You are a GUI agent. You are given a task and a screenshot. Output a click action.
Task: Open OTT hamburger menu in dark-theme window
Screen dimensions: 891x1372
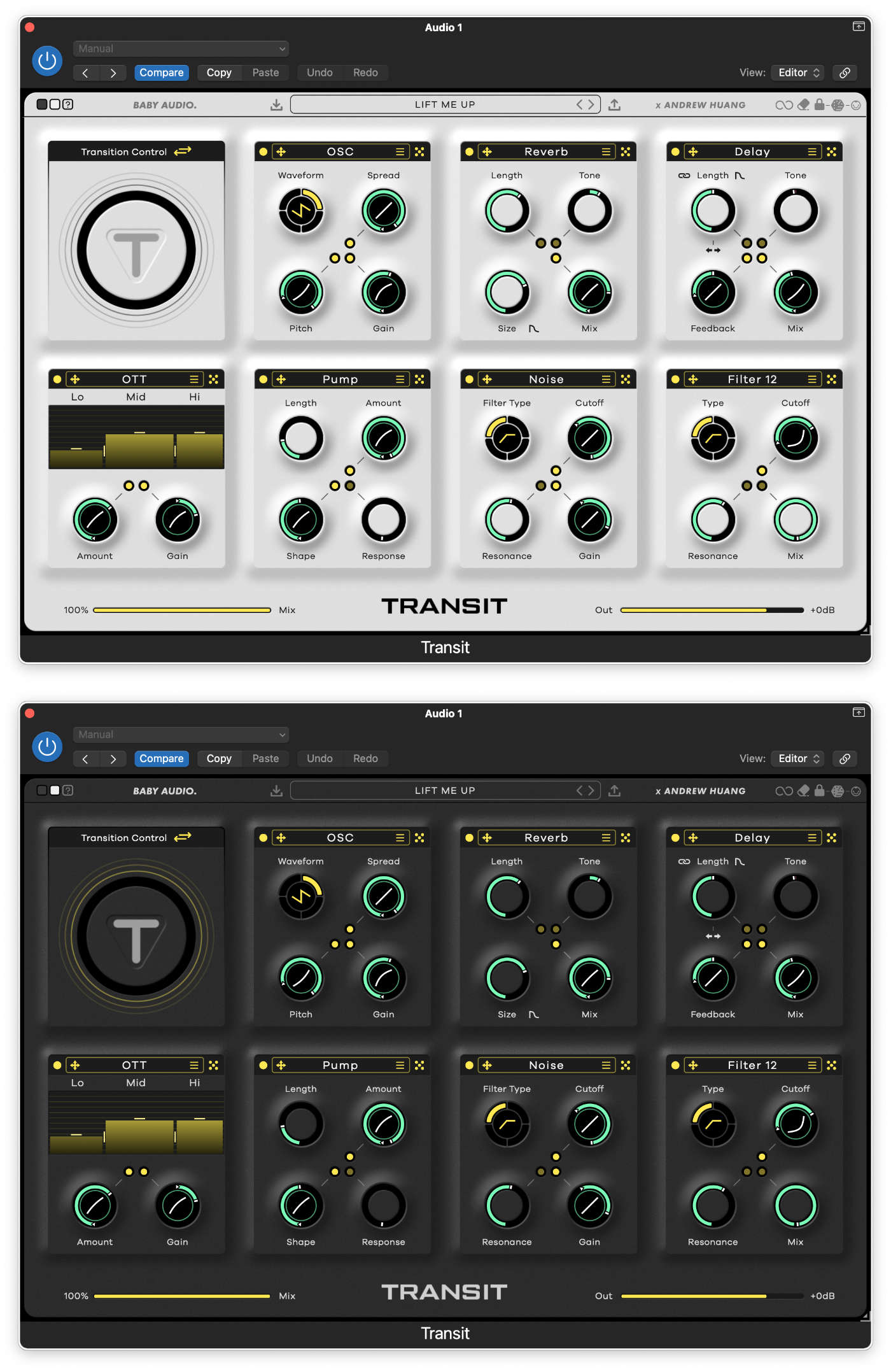tap(194, 1065)
